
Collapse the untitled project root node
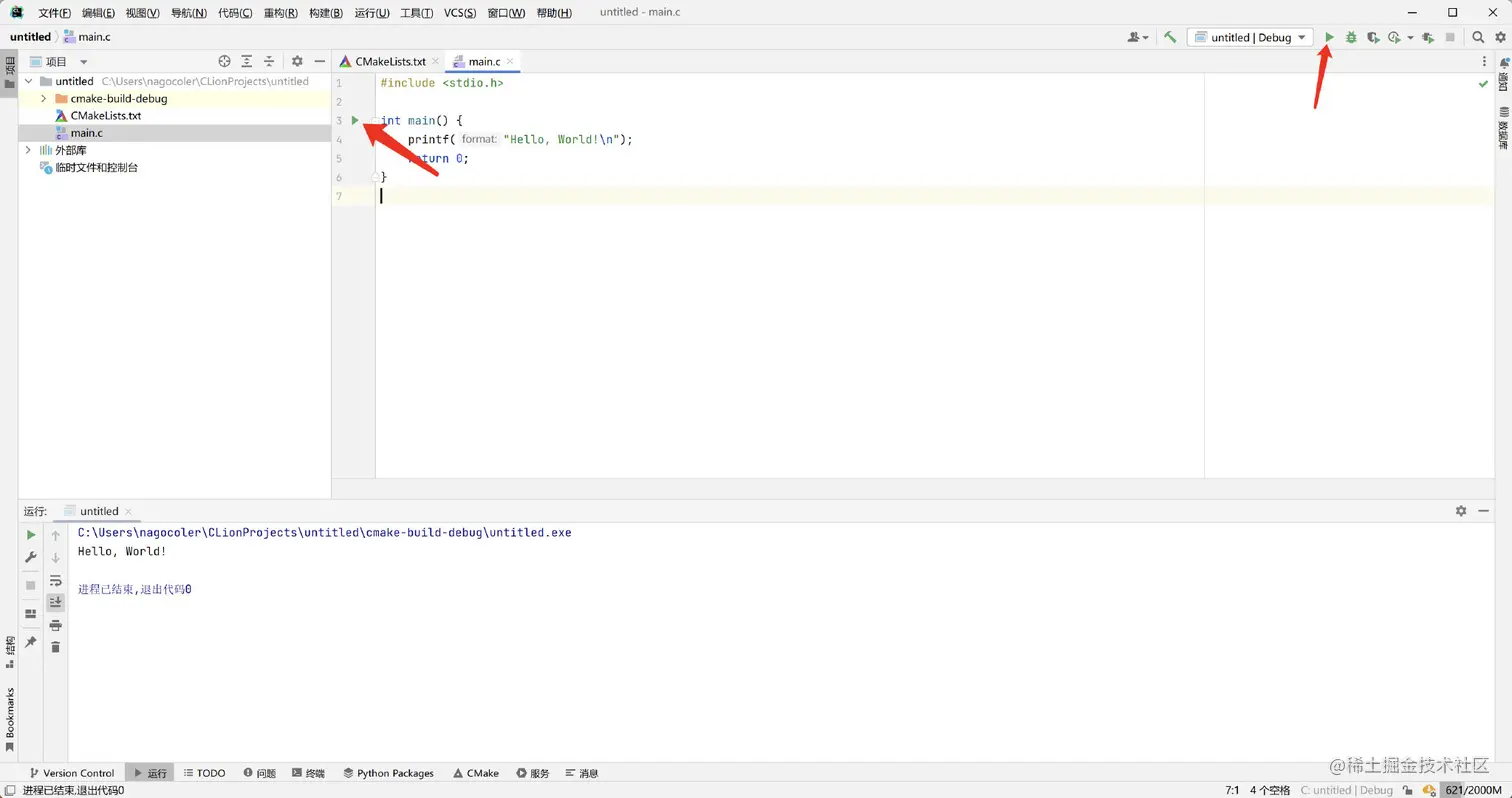click(x=28, y=81)
